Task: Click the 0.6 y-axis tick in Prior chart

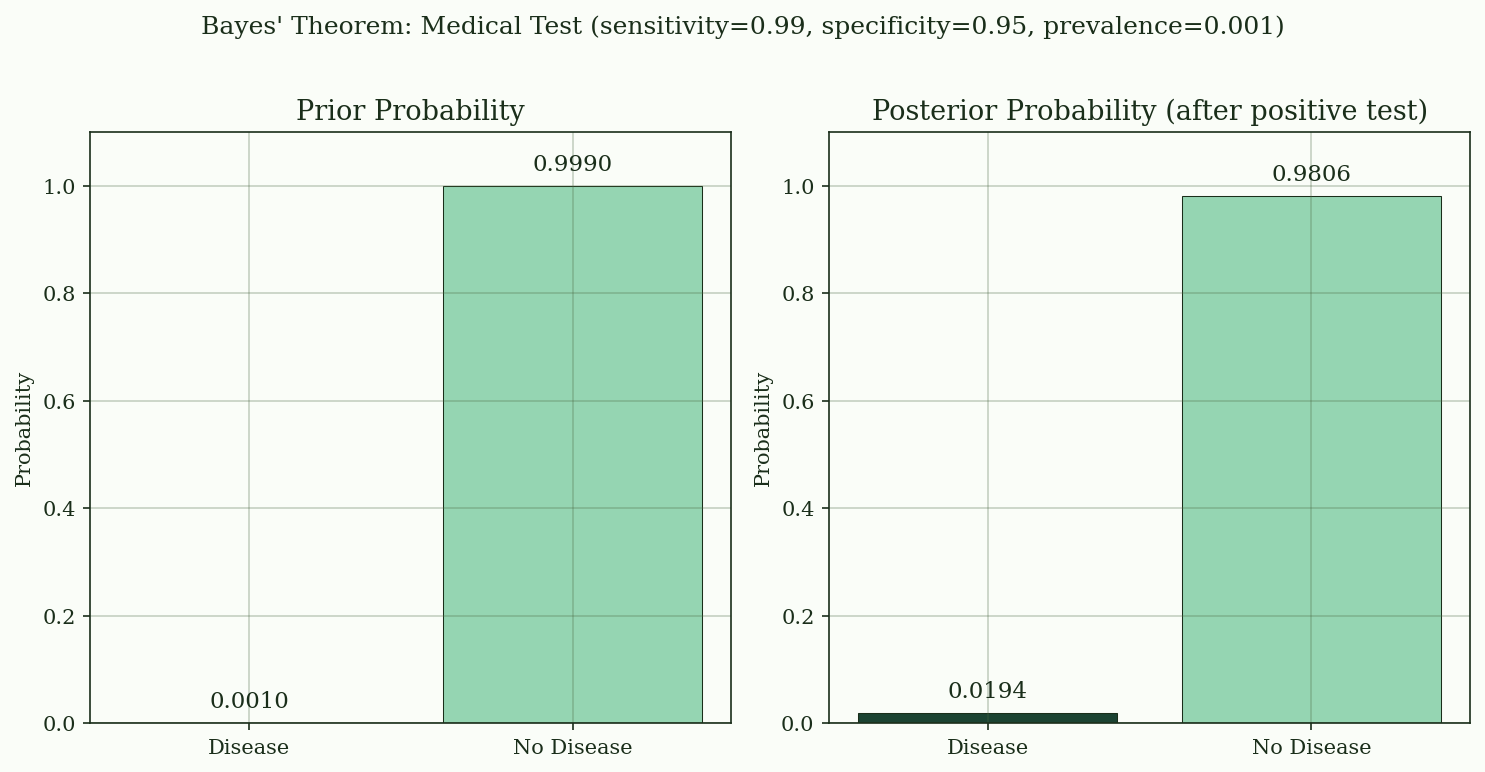Action: coord(60,402)
